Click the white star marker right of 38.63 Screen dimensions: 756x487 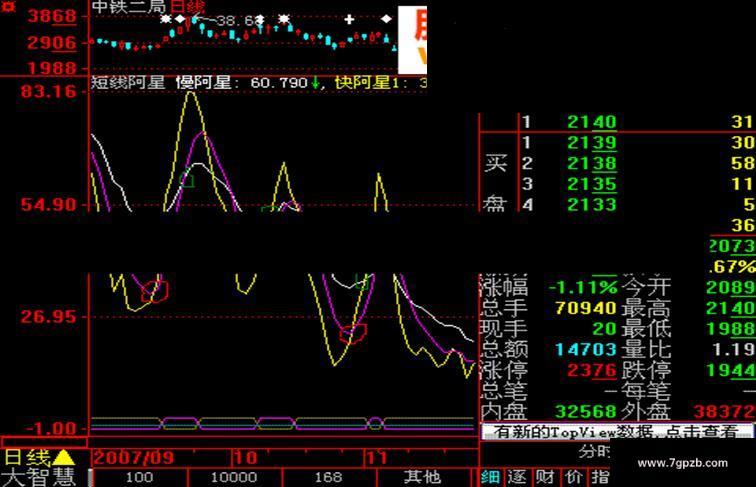point(284,19)
